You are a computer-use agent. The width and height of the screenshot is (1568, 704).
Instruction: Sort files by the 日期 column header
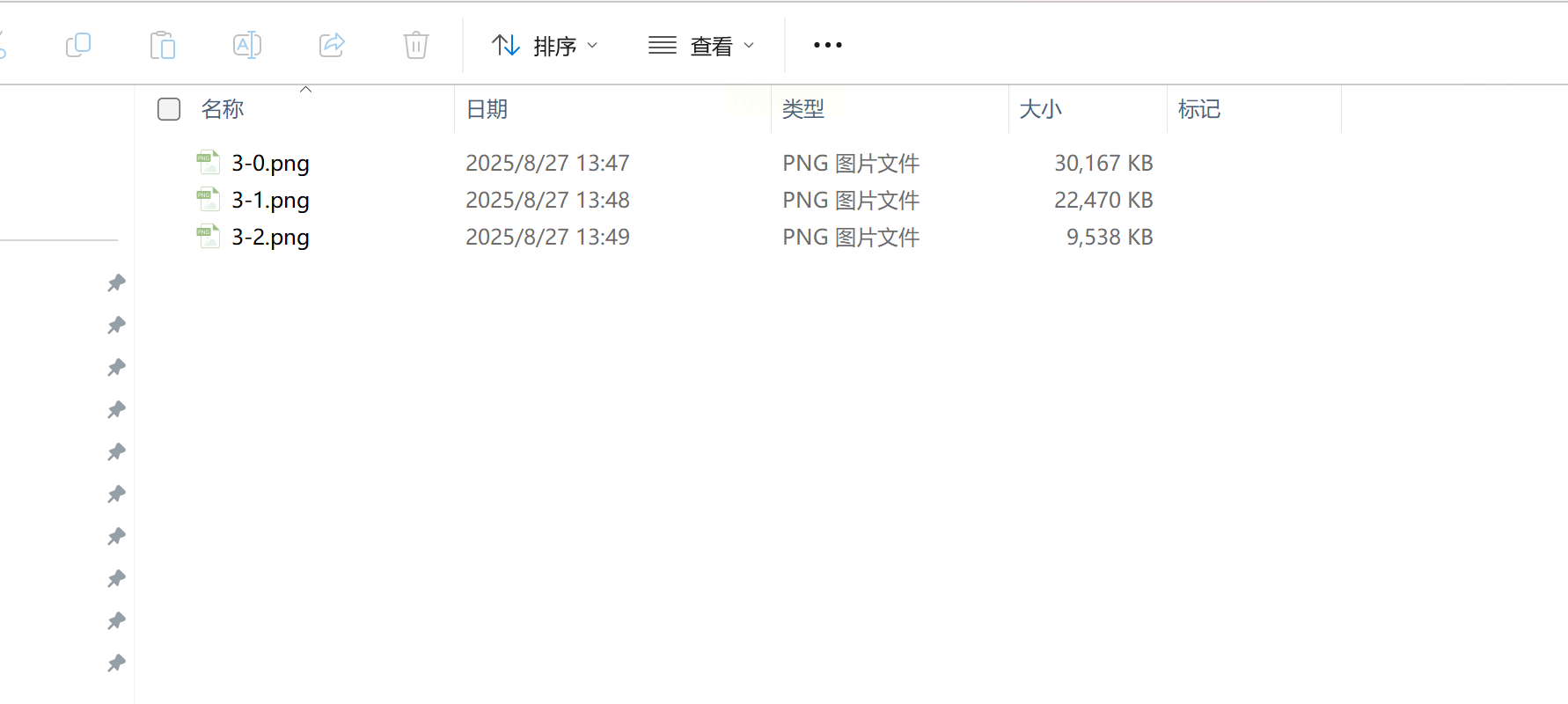point(487,109)
